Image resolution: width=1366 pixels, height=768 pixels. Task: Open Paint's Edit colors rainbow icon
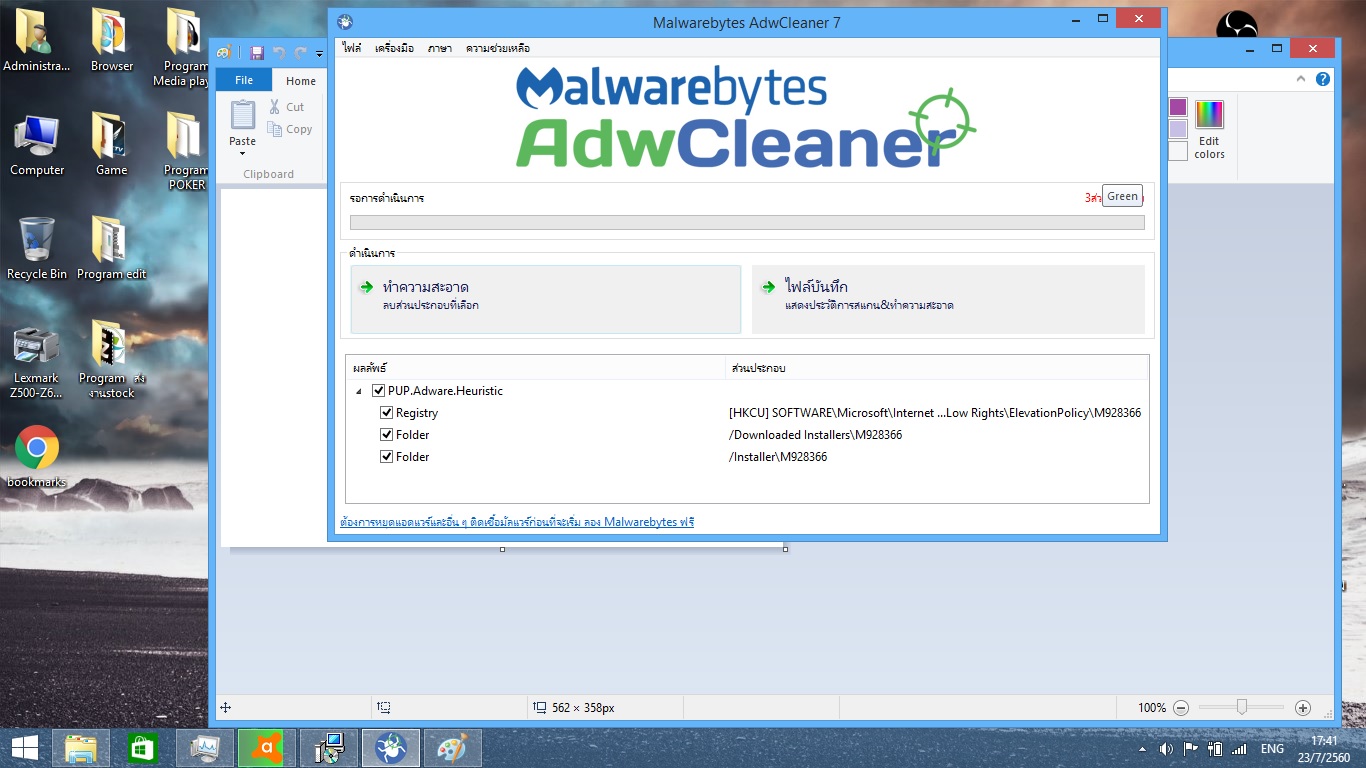(x=1210, y=114)
